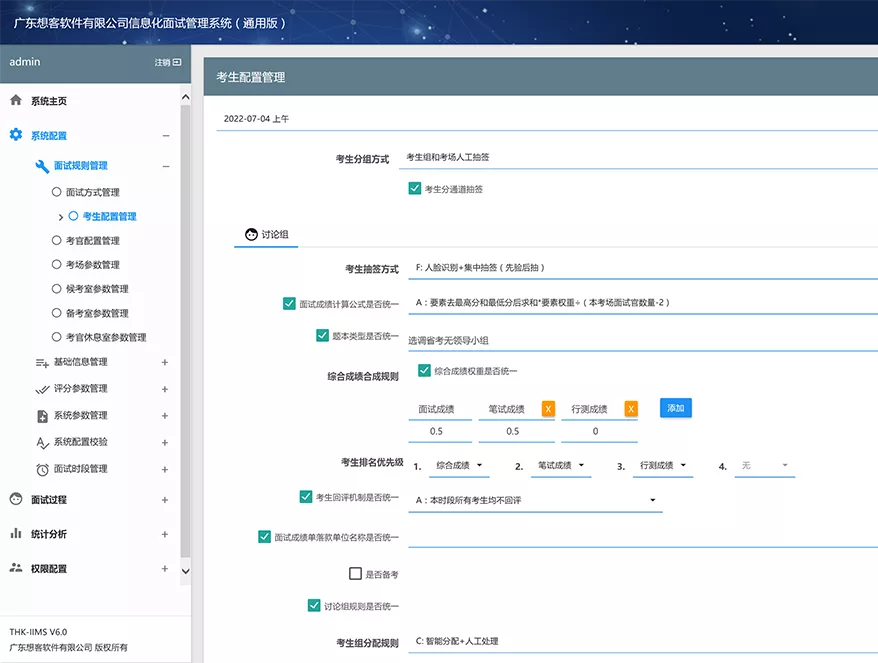Click the empty 落款单位名称 input field
The image size is (878, 663).
pyautogui.click(x=643, y=537)
